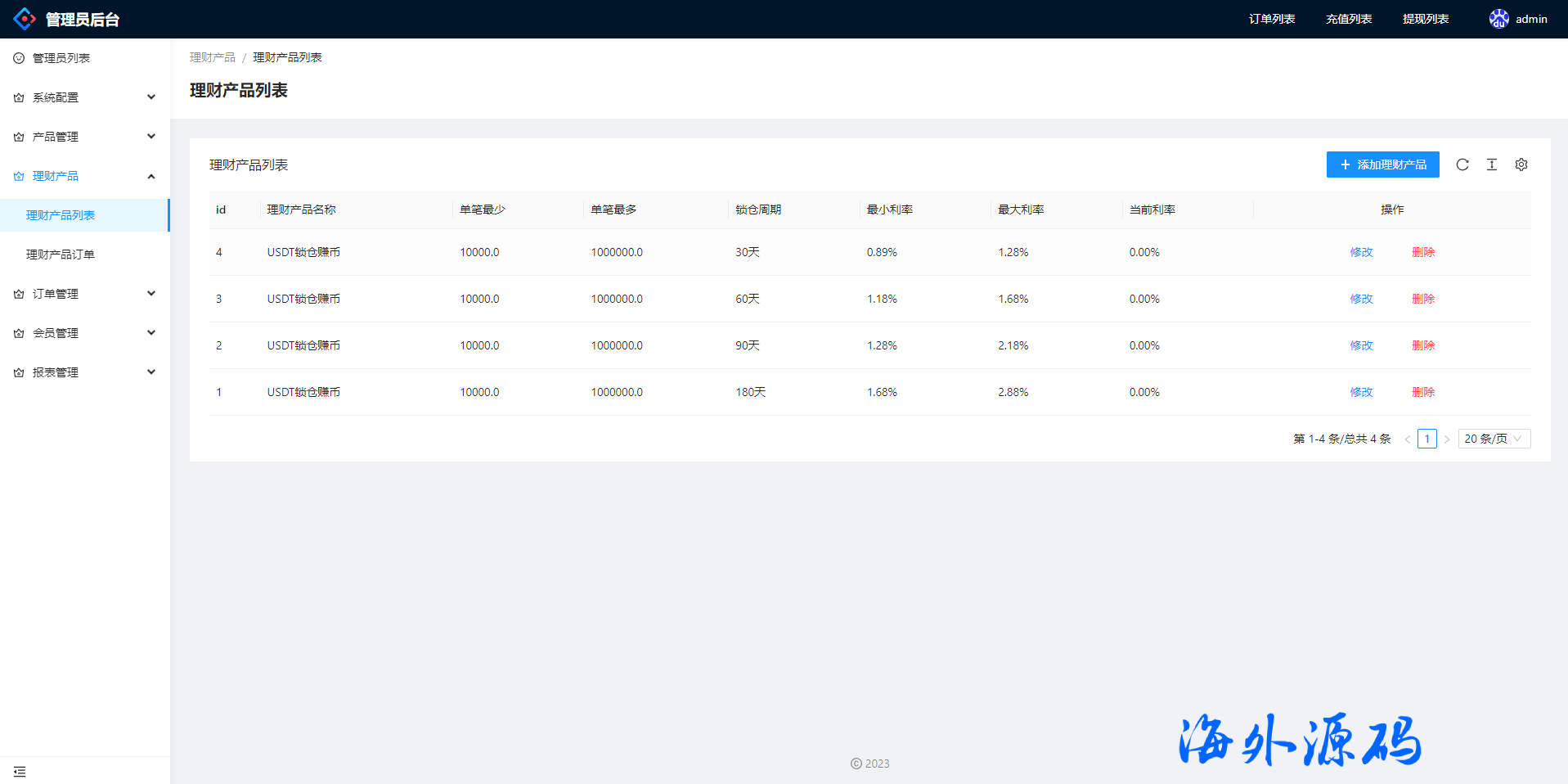Image resolution: width=1568 pixels, height=784 pixels.
Task: Click the 添加理财产品 button
Action: (x=1382, y=164)
